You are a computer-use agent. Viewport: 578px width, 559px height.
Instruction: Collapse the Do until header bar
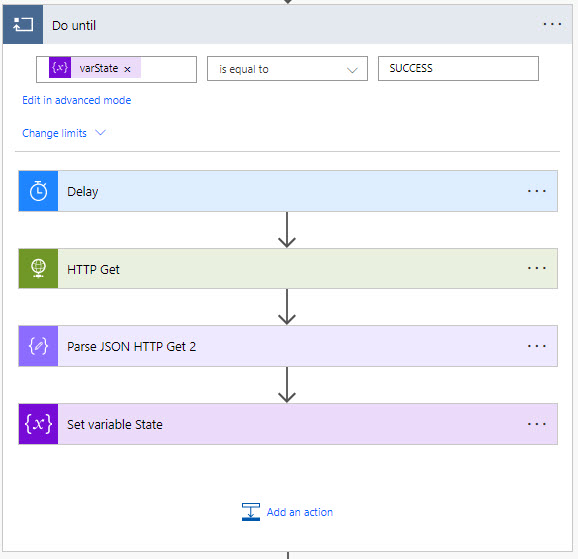(288, 25)
